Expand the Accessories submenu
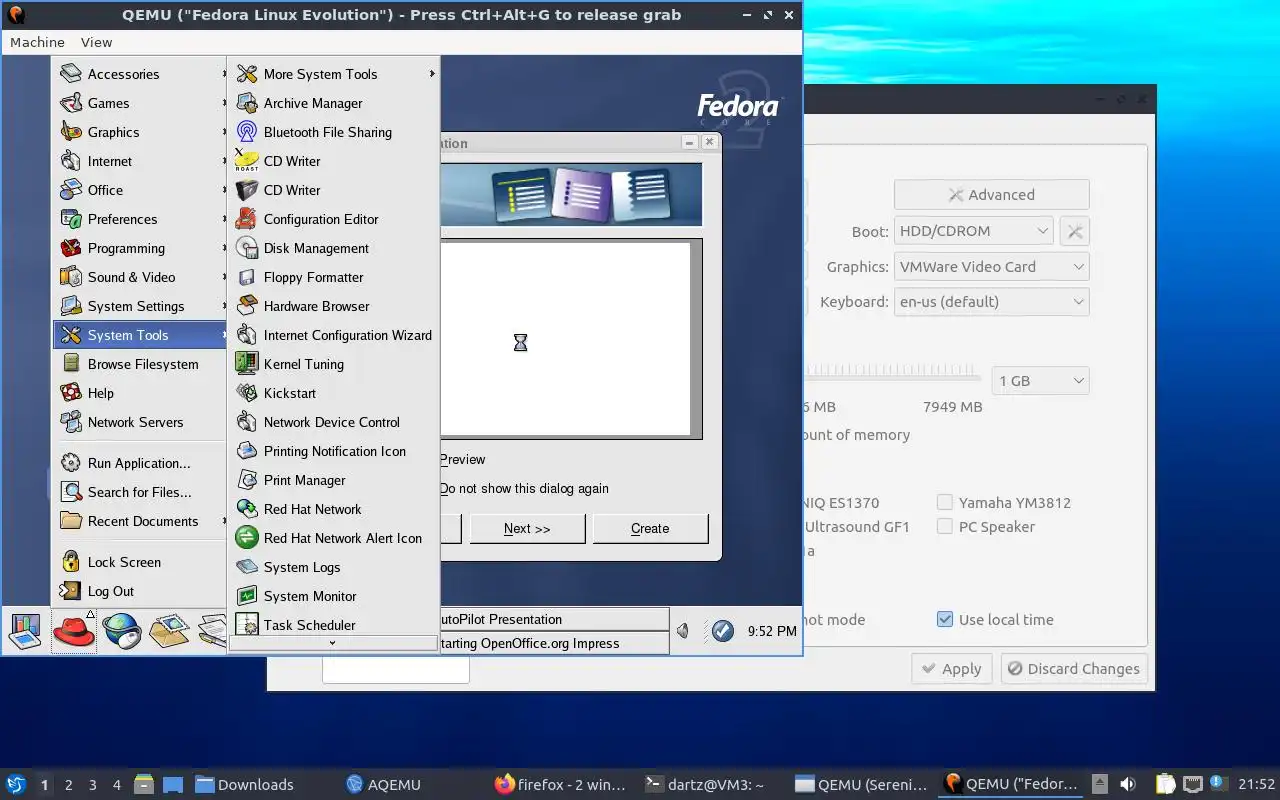Viewport: 1280px width, 800px height. tap(140, 74)
